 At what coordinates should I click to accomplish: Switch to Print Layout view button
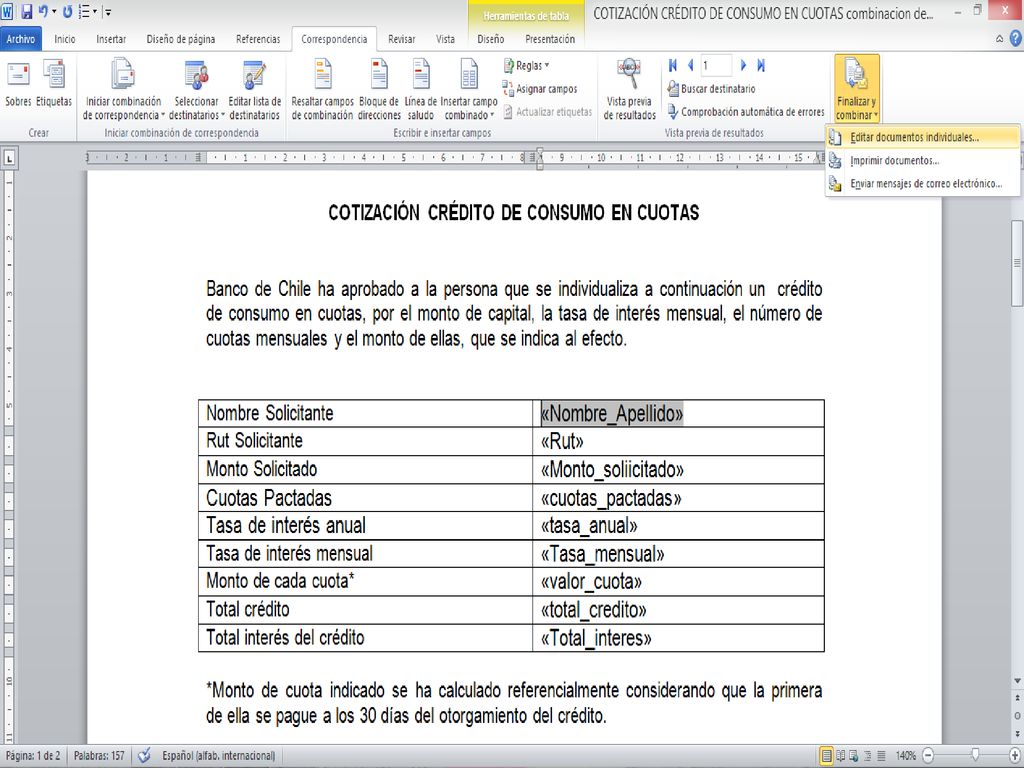[x=827, y=756]
